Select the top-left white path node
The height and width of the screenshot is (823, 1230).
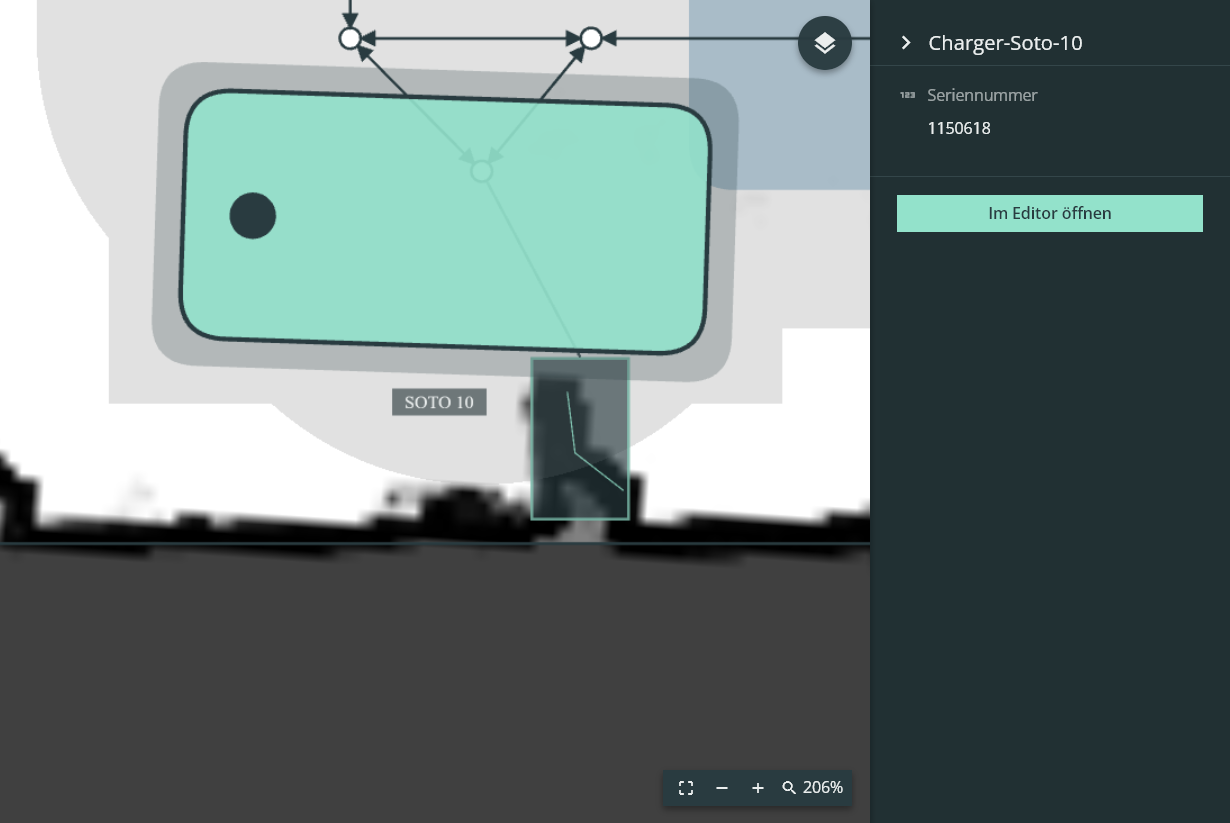point(350,38)
